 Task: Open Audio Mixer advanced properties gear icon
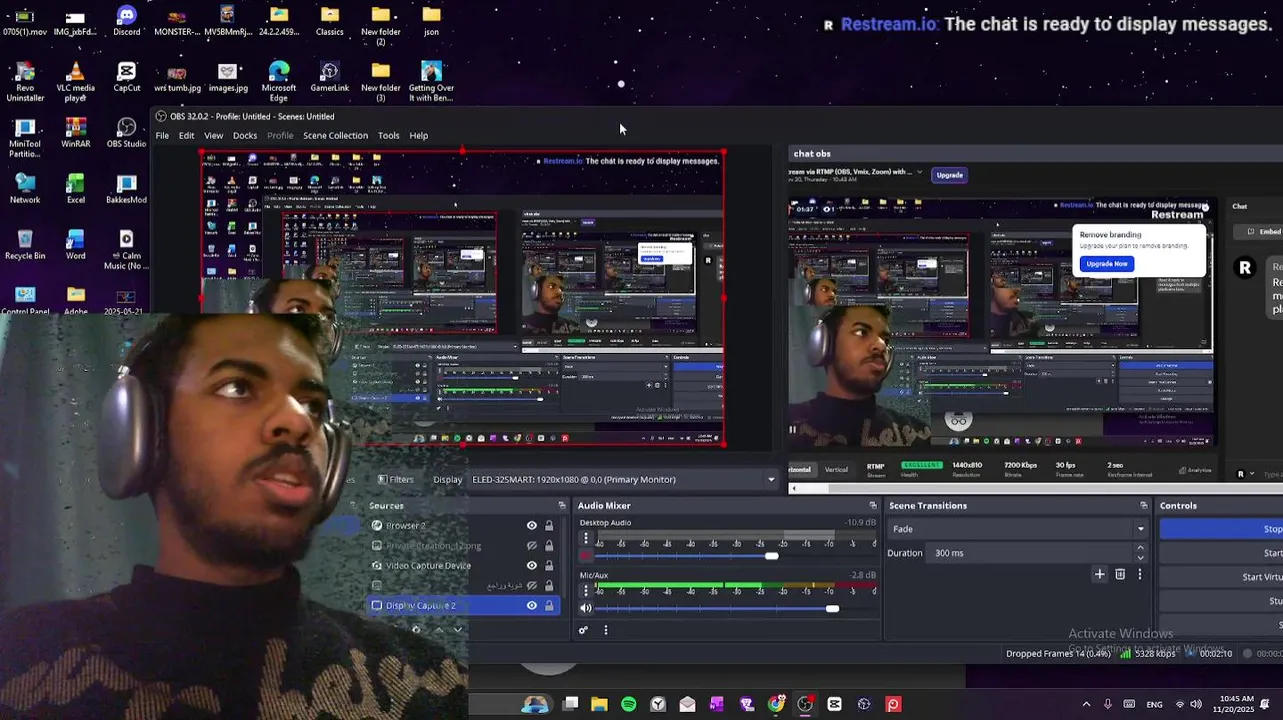(583, 630)
